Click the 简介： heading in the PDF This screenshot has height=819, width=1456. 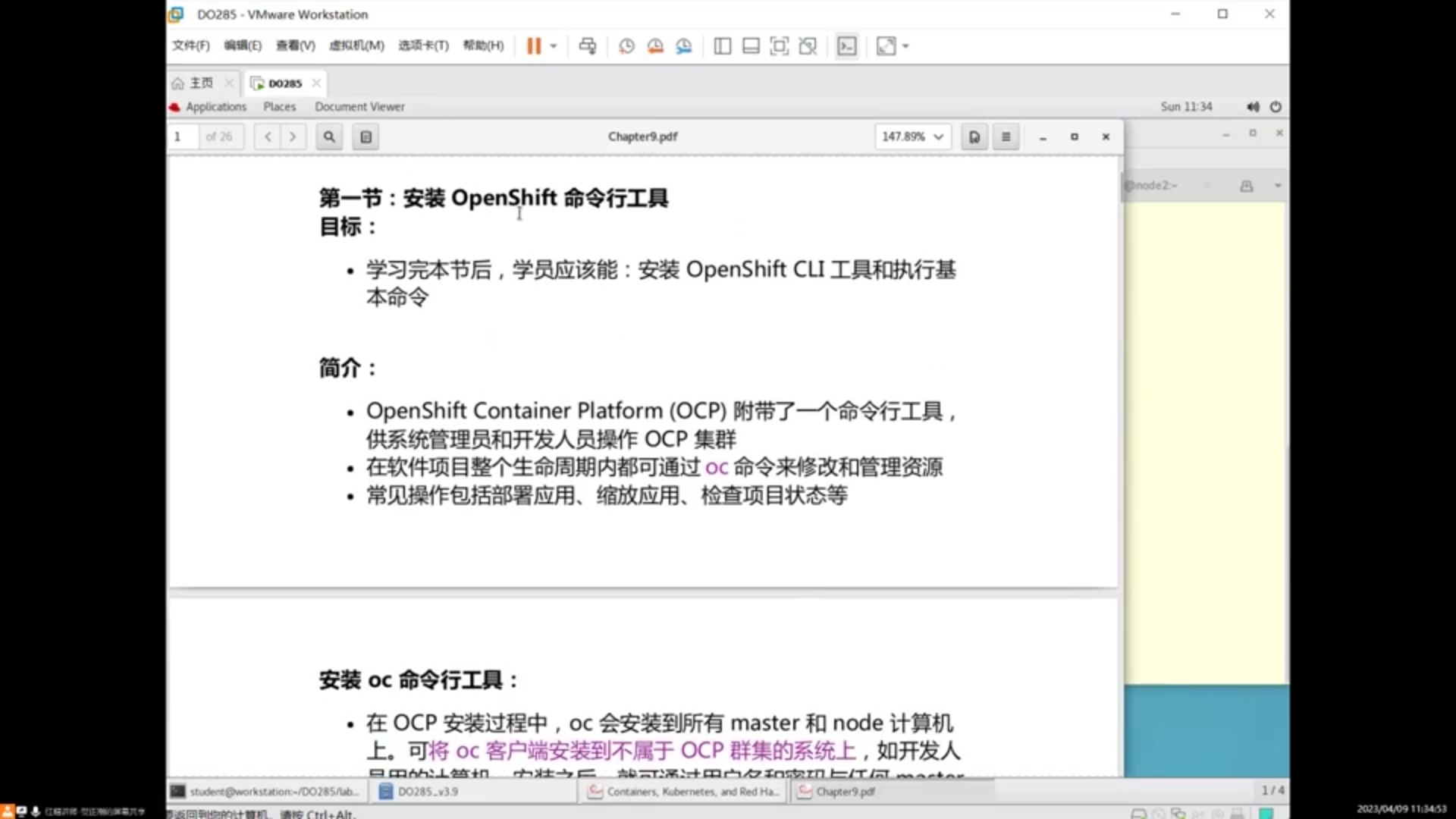click(348, 369)
